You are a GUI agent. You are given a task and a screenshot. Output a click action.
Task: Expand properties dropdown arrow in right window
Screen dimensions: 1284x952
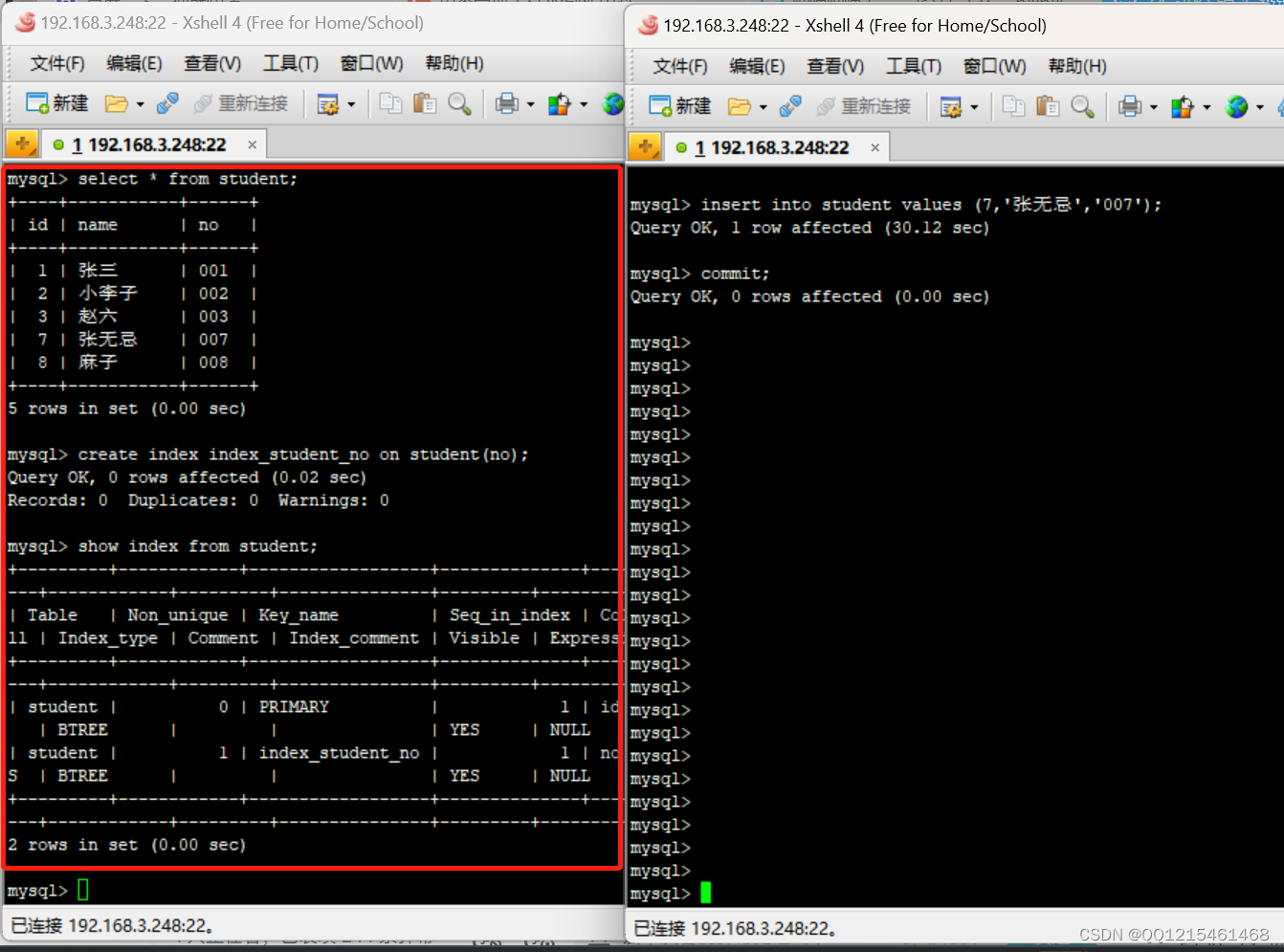click(x=974, y=107)
